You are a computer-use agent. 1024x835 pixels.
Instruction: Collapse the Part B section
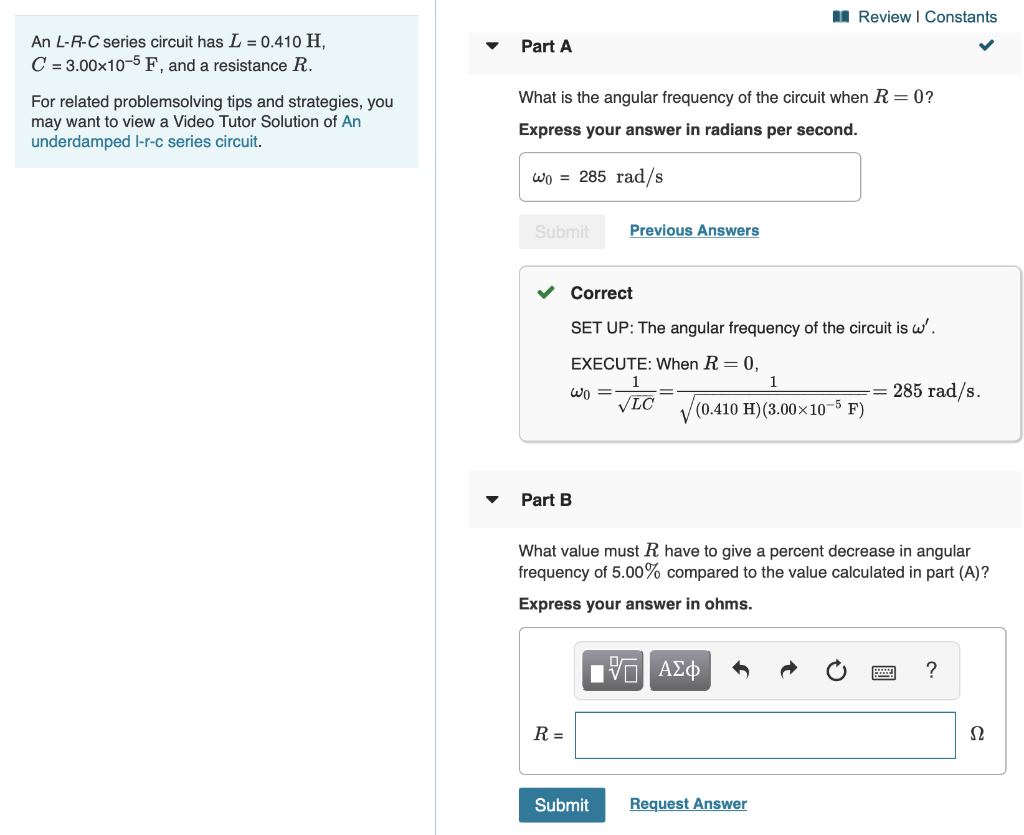pyautogui.click(x=492, y=499)
